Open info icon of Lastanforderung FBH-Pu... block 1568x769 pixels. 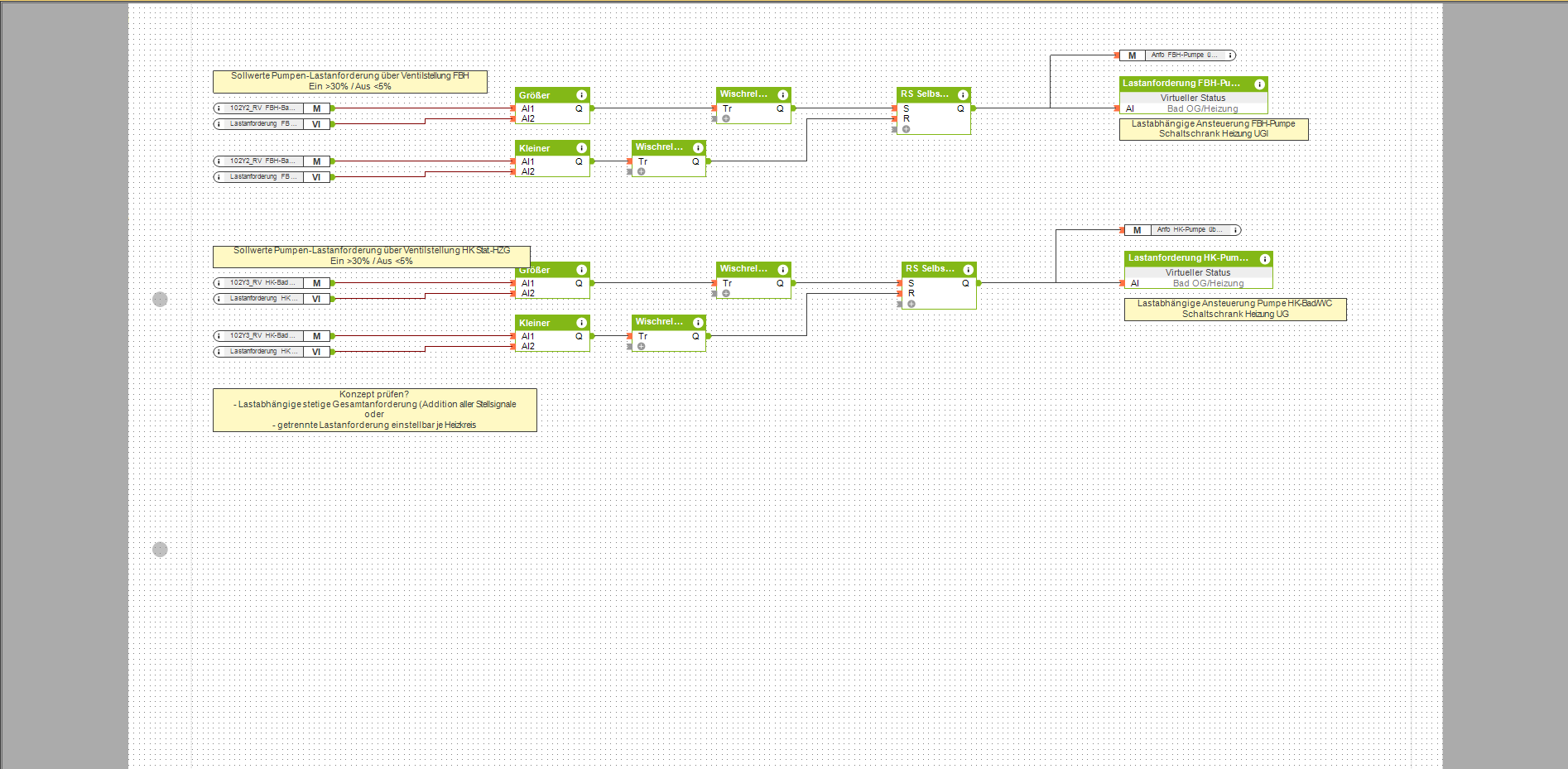1259,84
